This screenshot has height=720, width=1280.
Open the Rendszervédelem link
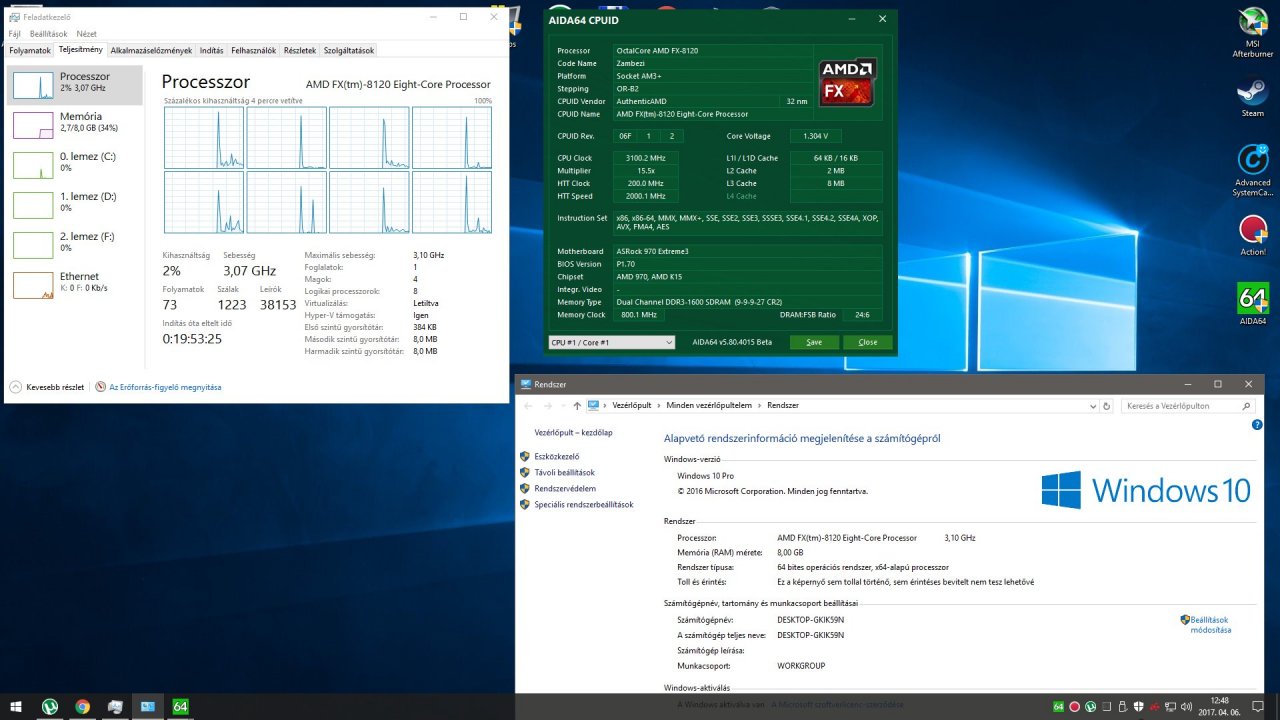pos(565,488)
